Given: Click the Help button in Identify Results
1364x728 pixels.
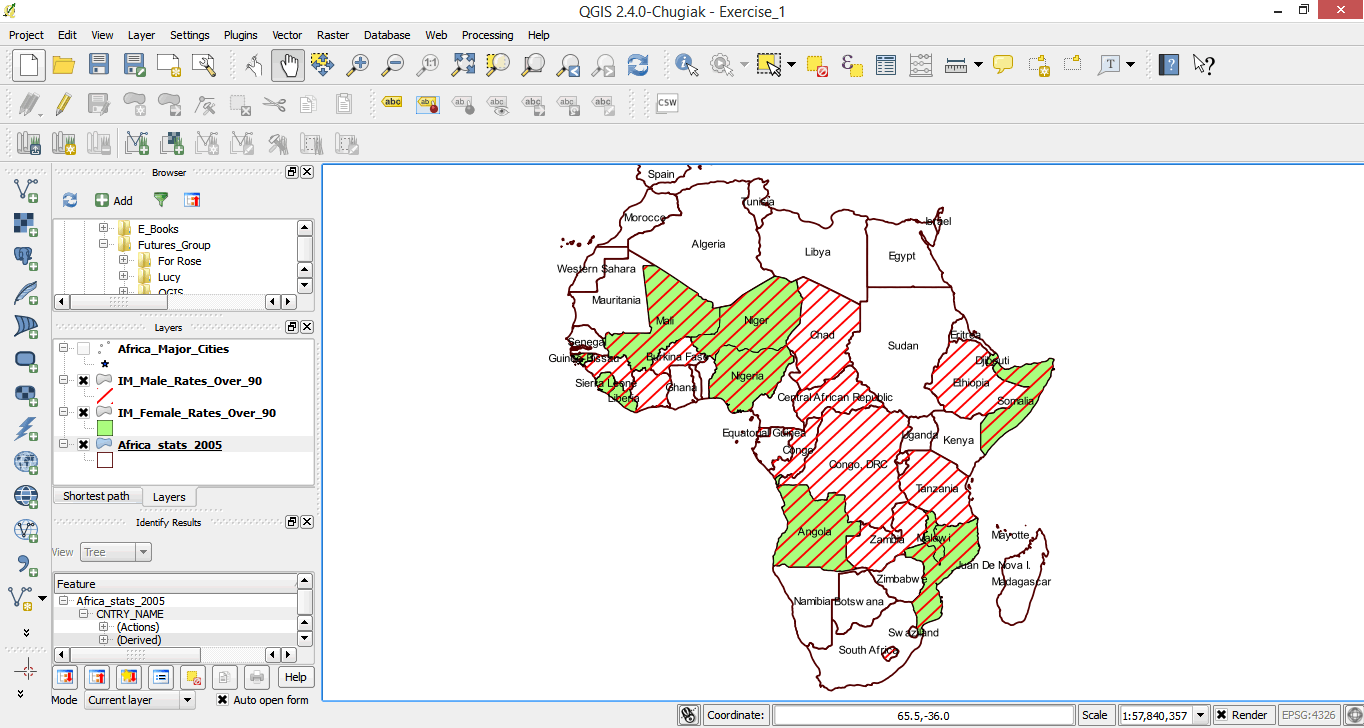Looking at the screenshot, I should tap(295, 677).
